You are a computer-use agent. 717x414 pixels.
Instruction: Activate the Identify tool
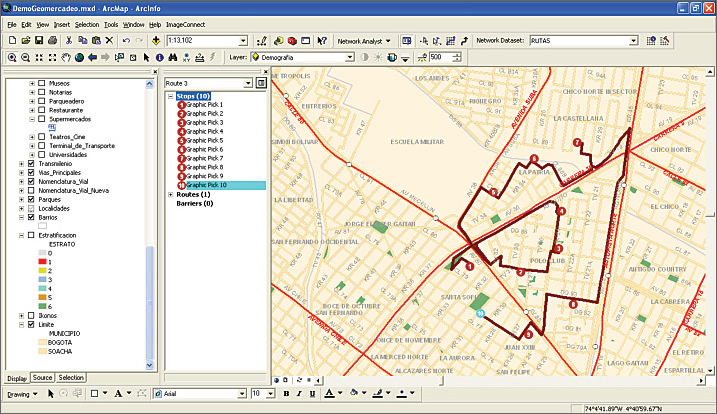pos(160,57)
